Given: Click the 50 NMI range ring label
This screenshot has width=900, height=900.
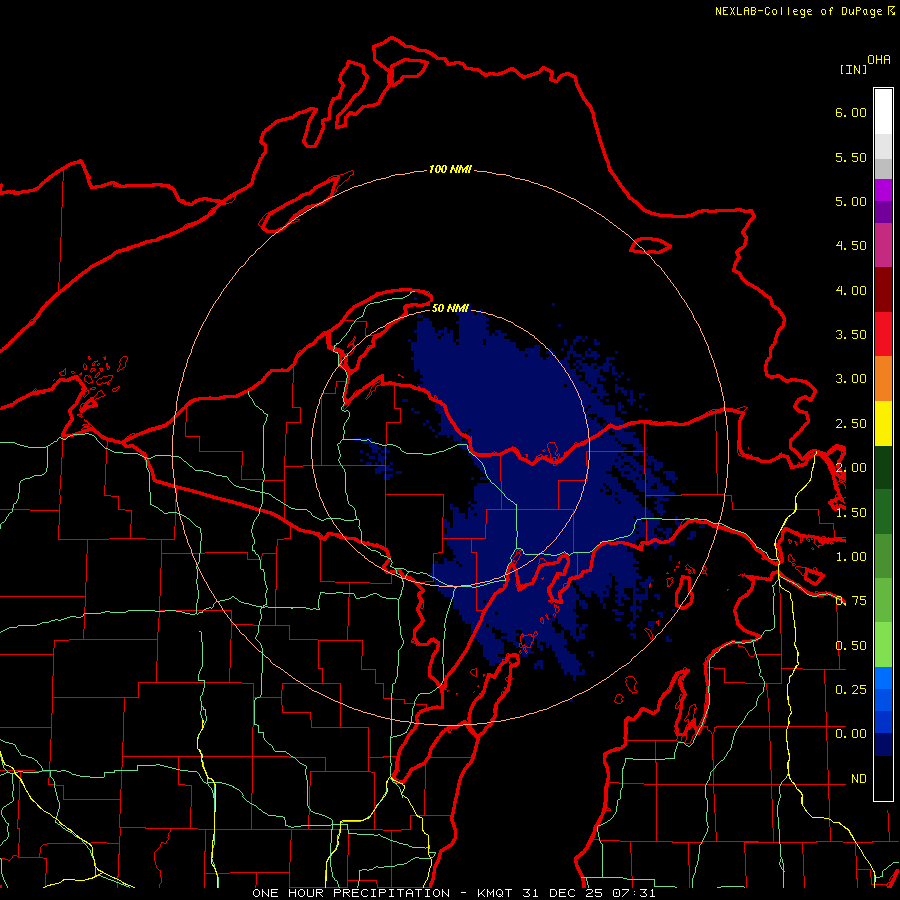Looking at the screenshot, I should point(450,309).
